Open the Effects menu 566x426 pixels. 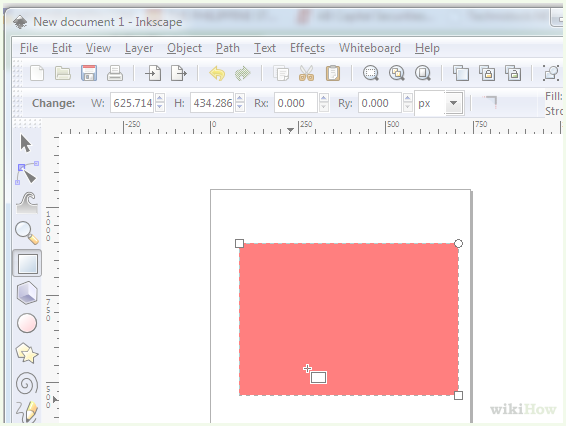308,48
